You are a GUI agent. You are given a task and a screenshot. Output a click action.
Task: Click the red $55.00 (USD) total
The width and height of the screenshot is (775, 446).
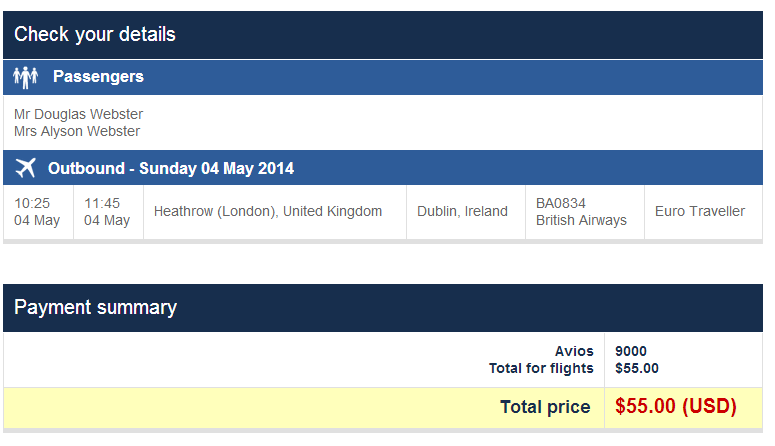676,406
